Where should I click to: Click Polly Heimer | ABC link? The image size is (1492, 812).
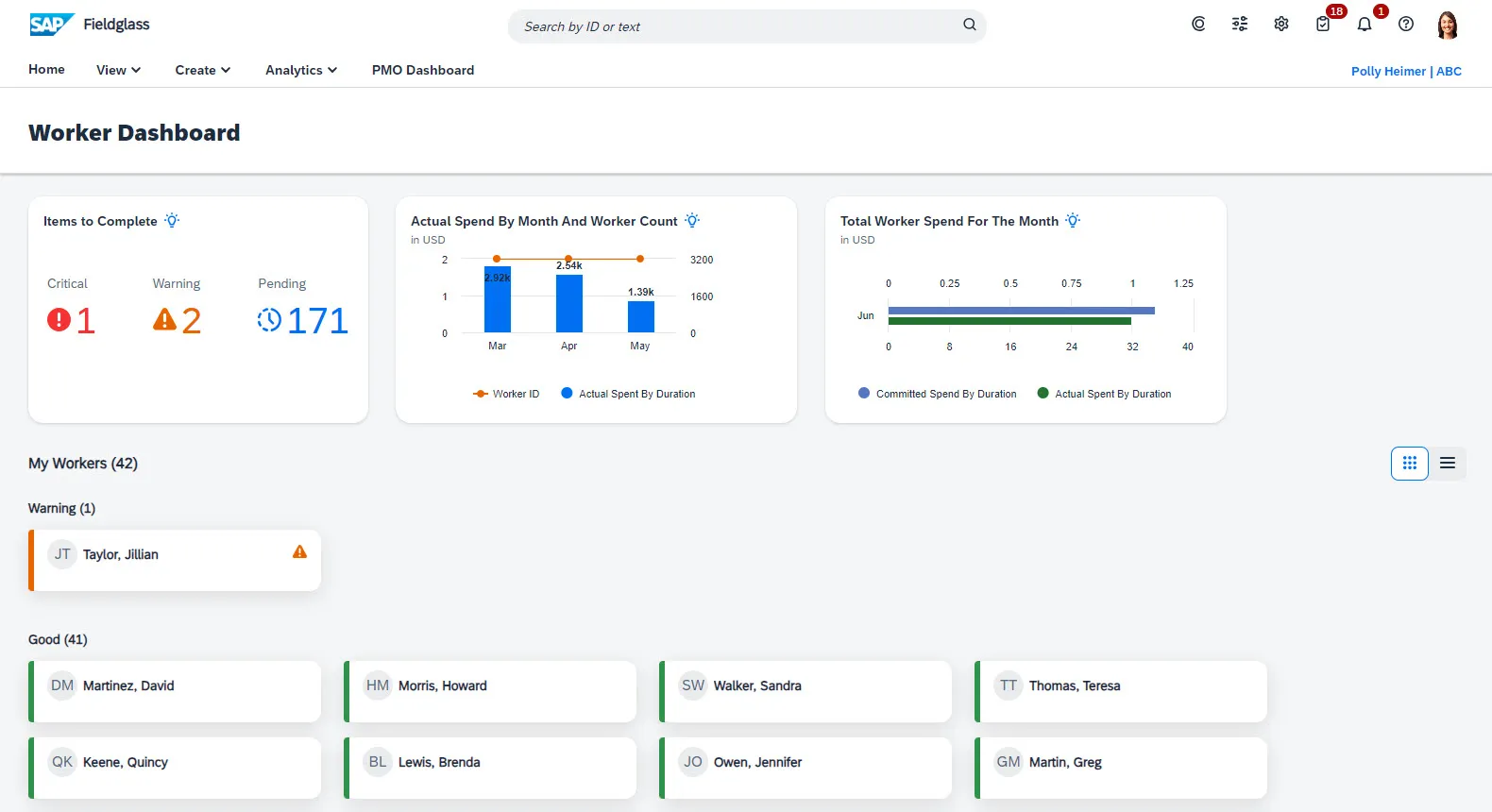tap(1406, 71)
